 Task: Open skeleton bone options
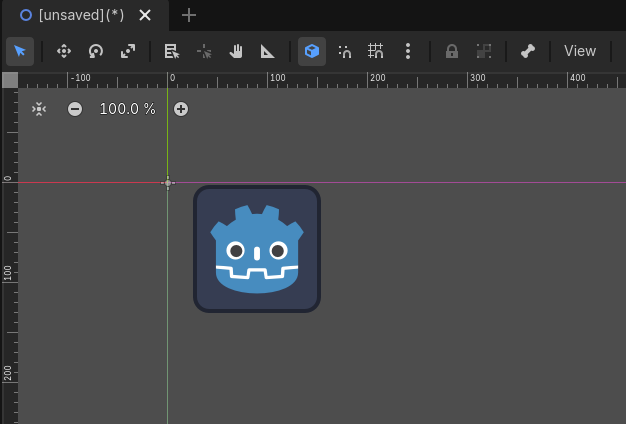528,52
